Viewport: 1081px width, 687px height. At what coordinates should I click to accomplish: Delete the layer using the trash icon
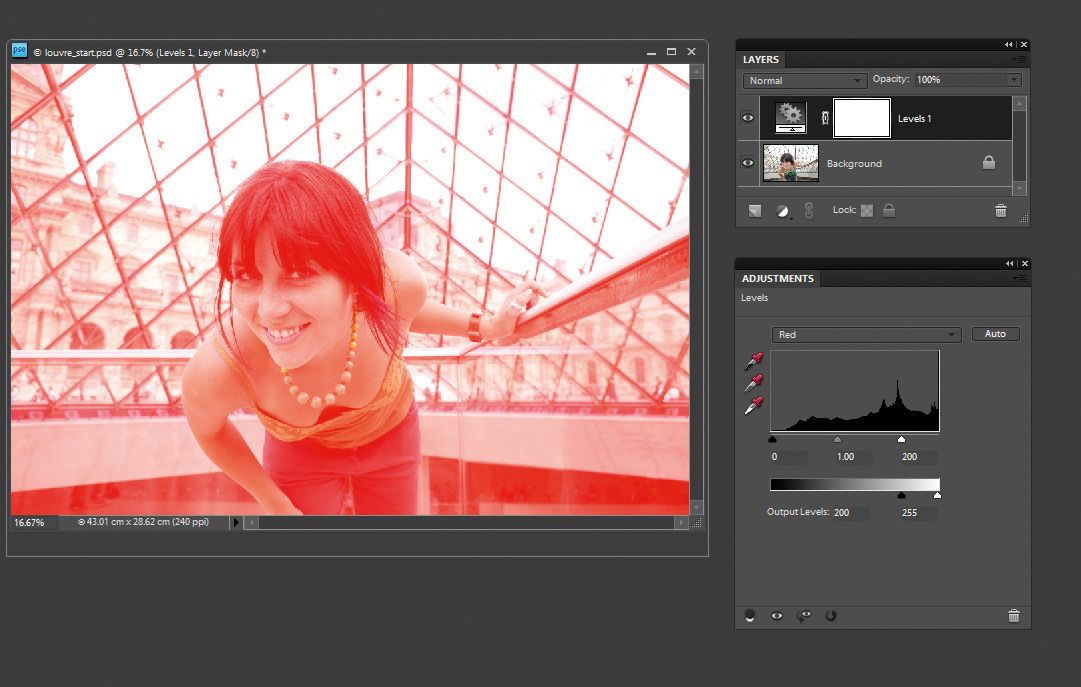pos(1001,210)
